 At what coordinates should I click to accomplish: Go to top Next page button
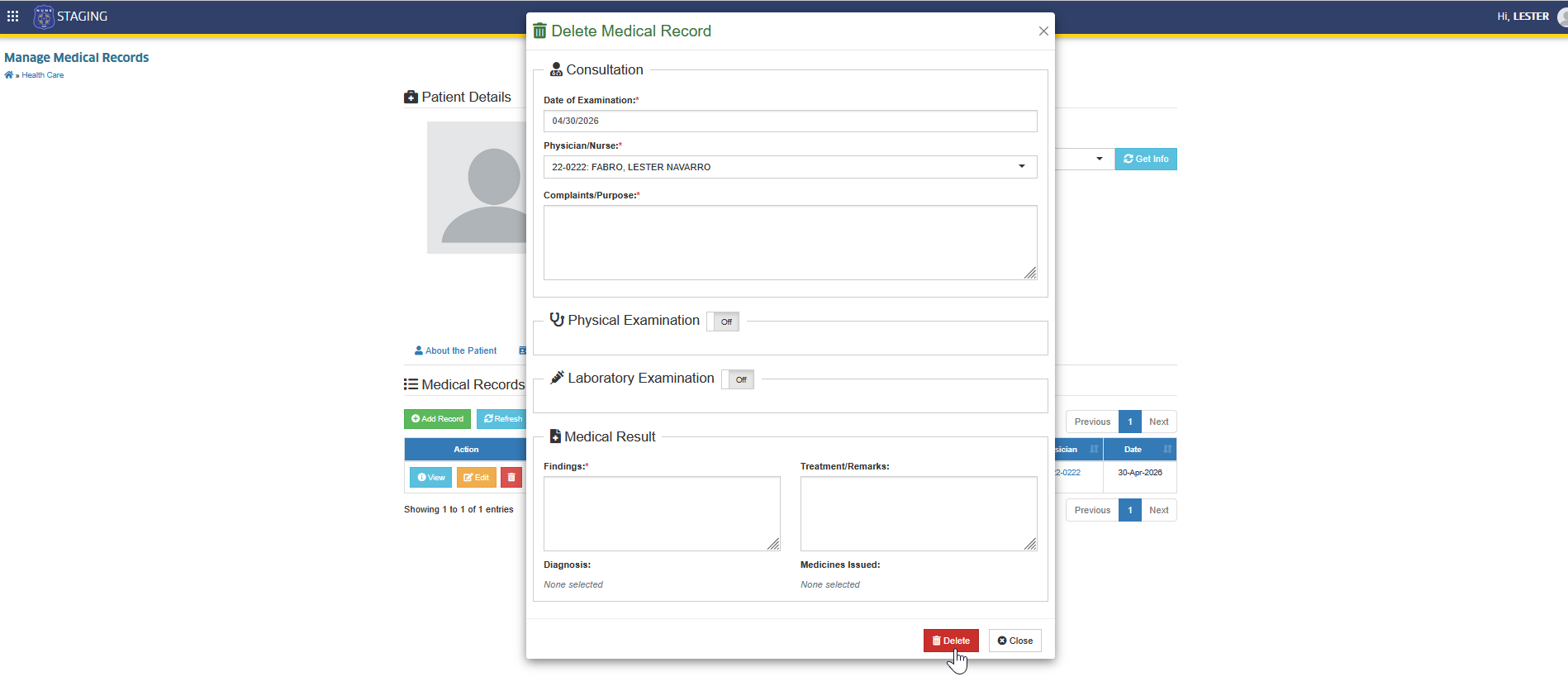tap(1159, 422)
